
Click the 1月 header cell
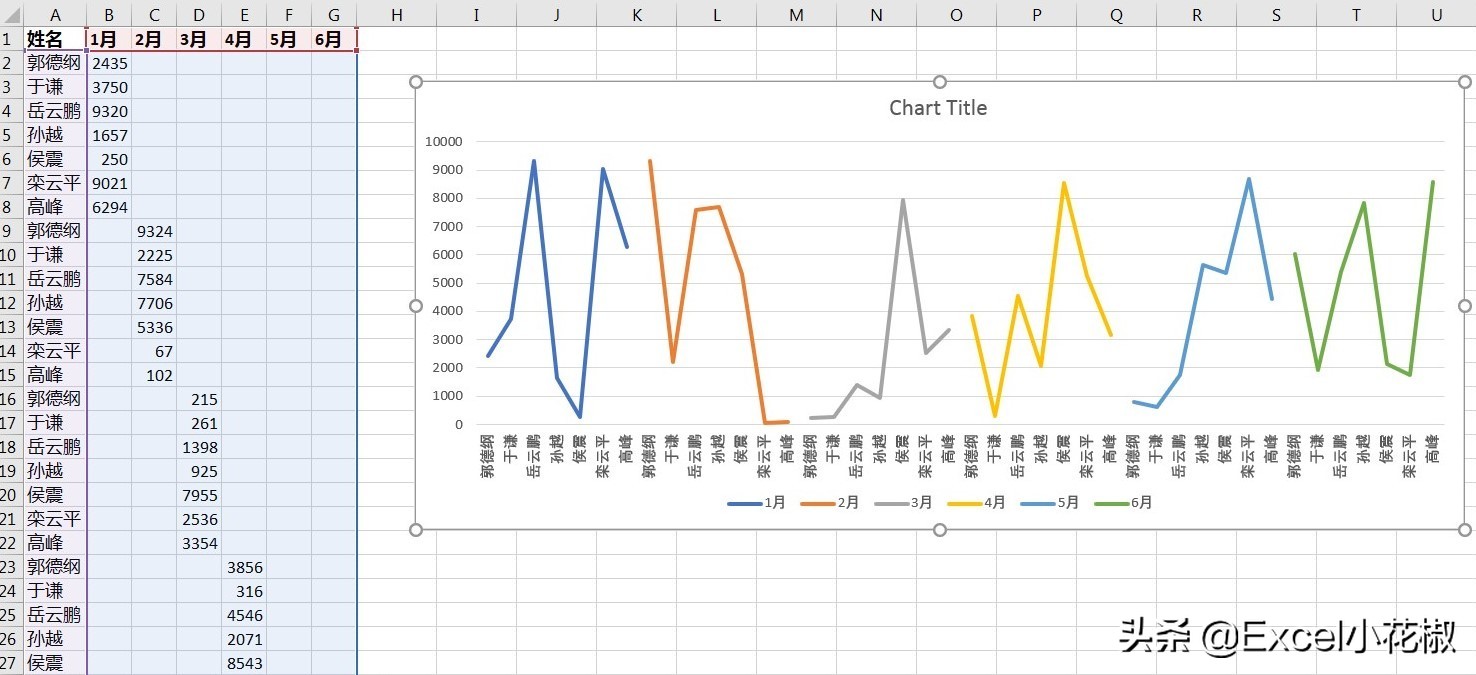(x=109, y=39)
